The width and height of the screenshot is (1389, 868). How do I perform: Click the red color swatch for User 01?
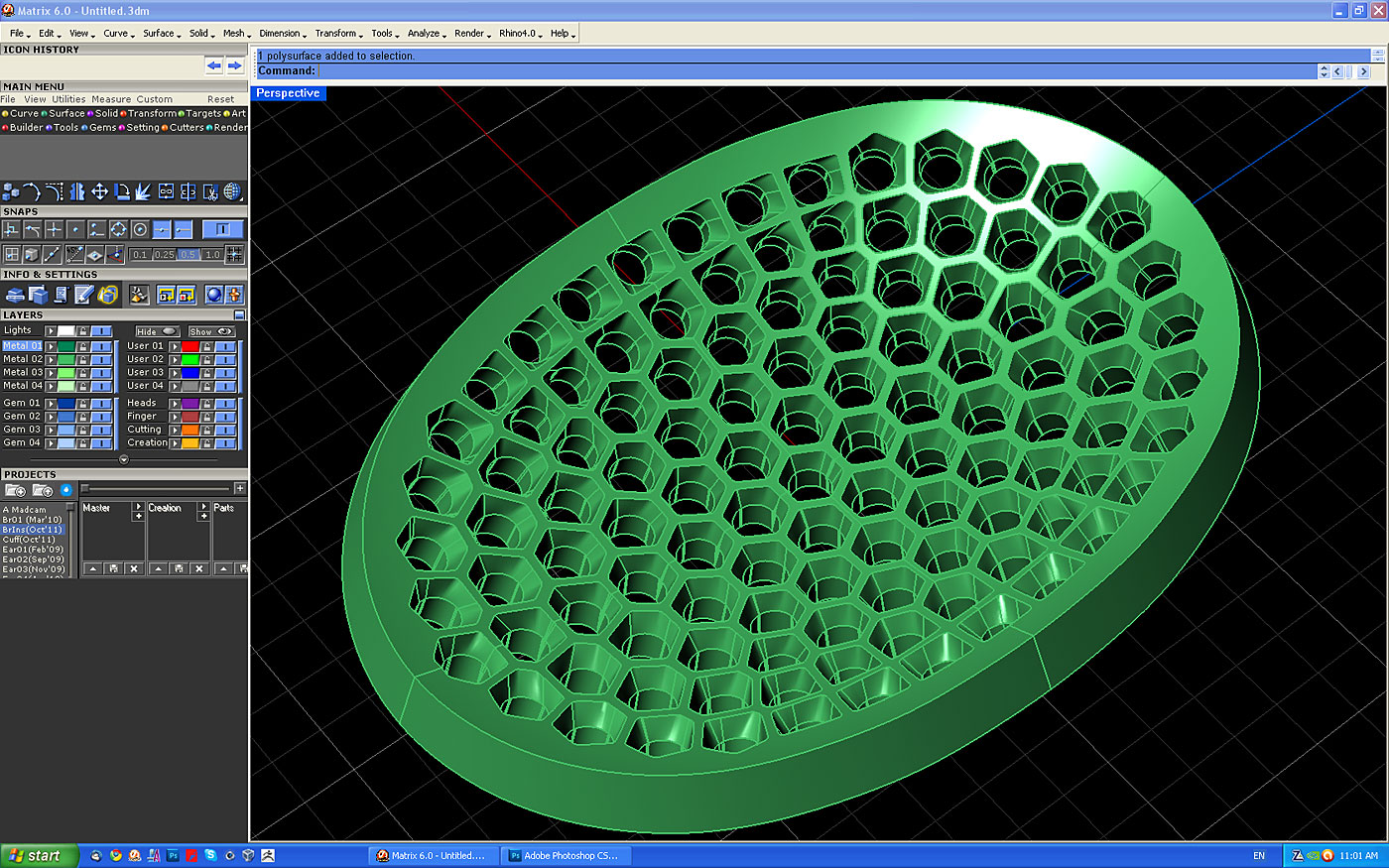[190, 346]
